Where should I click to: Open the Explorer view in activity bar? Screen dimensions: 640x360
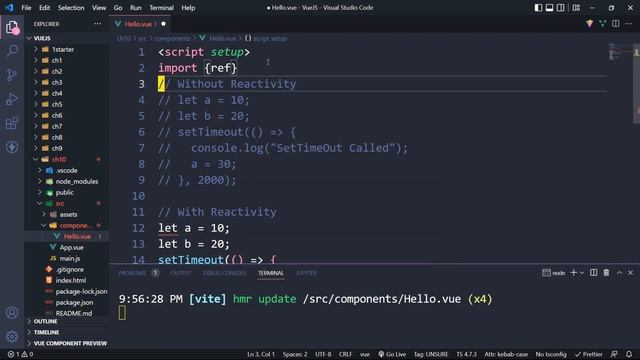pos(12,27)
